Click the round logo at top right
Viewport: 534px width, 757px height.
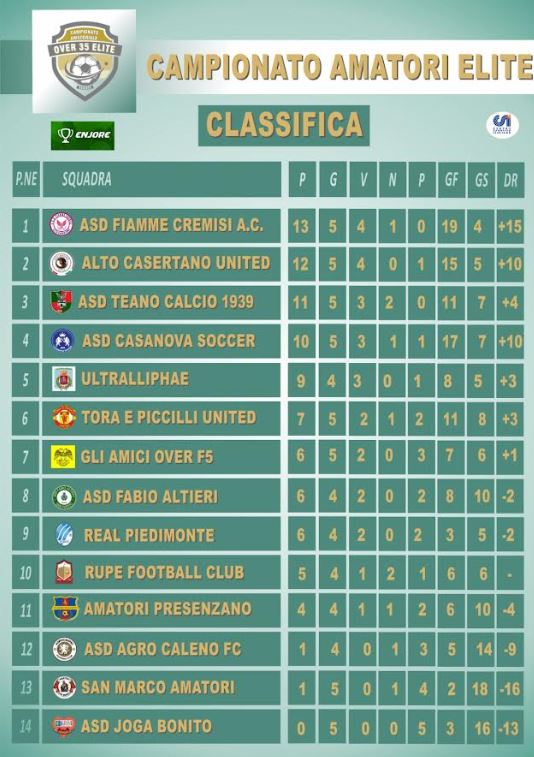[502, 125]
